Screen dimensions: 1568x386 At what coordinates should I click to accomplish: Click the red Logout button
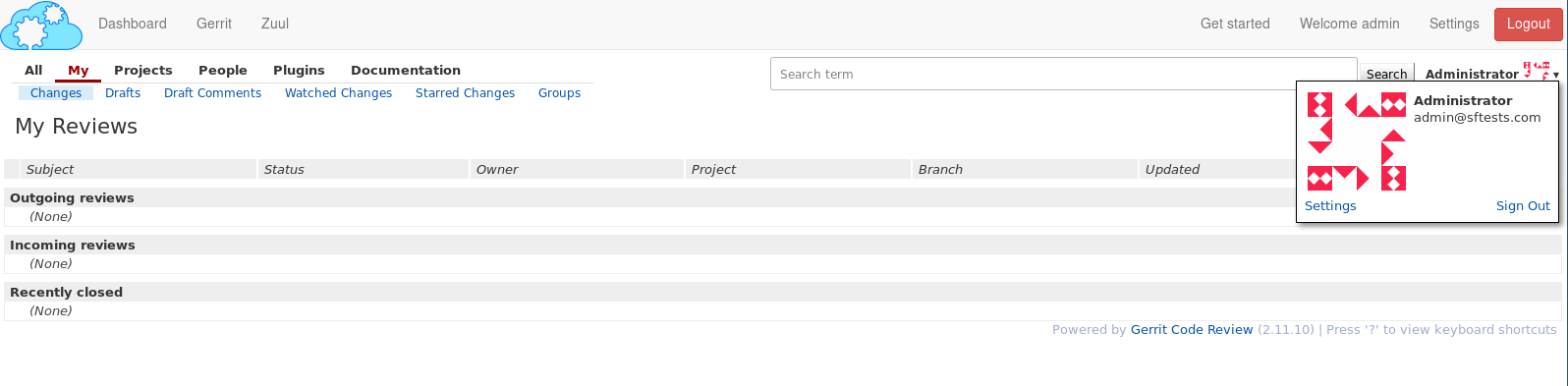[x=1528, y=24]
